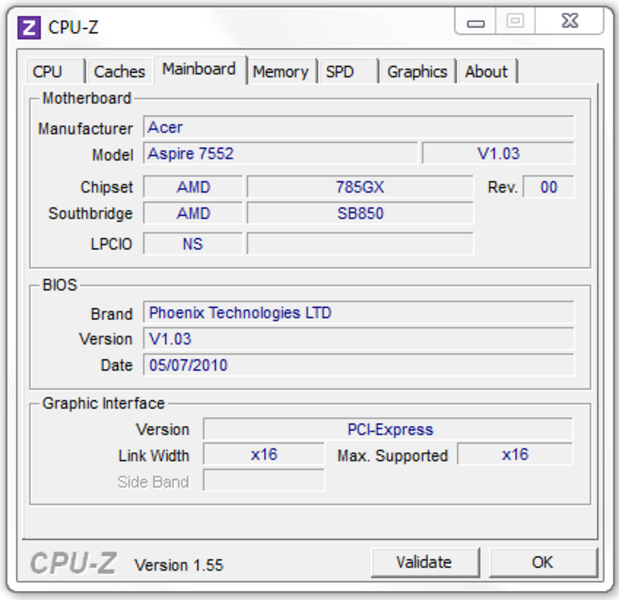Click the Max. Supported field x16
Image resolution: width=619 pixels, height=600 pixels.
coord(515,454)
